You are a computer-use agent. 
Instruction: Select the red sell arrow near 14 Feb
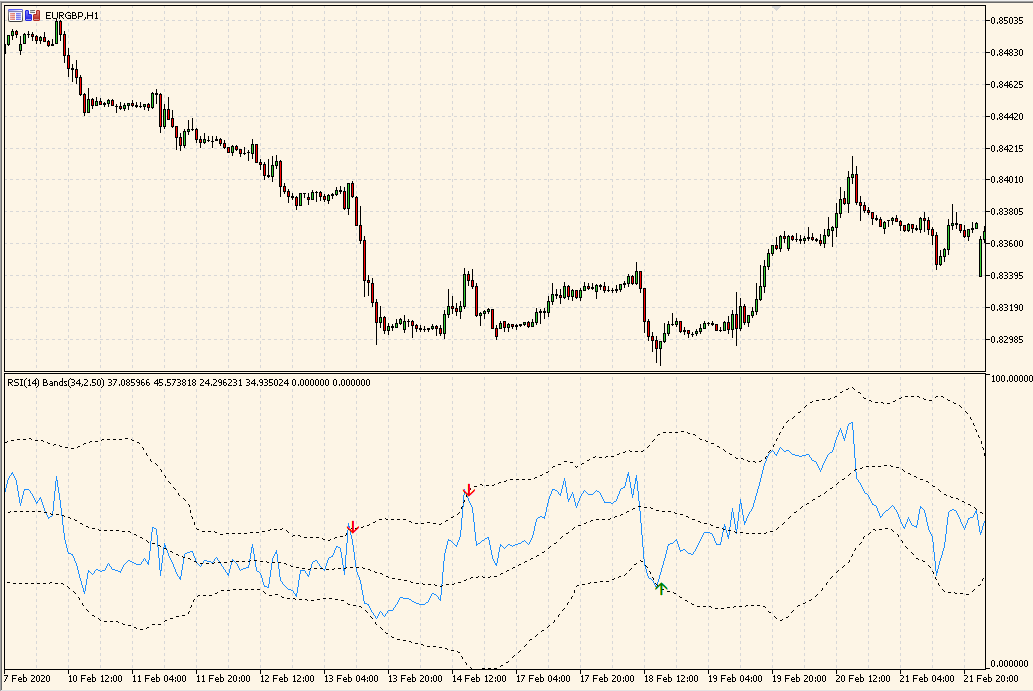467,491
